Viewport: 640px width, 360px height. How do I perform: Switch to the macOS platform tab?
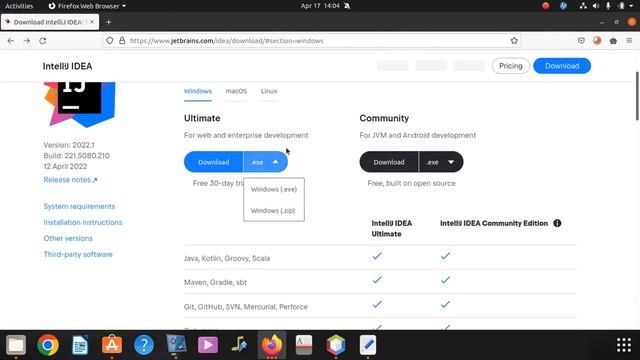(x=236, y=91)
